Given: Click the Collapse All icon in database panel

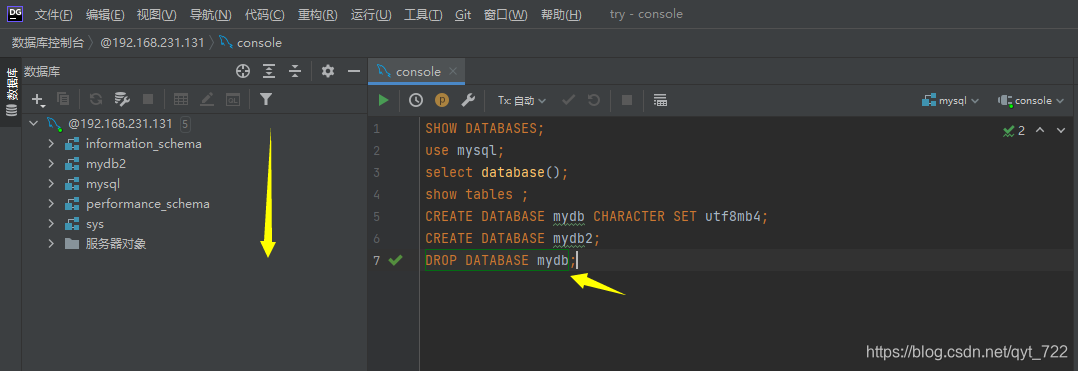Looking at the screenshot, I should coord(295,71).
